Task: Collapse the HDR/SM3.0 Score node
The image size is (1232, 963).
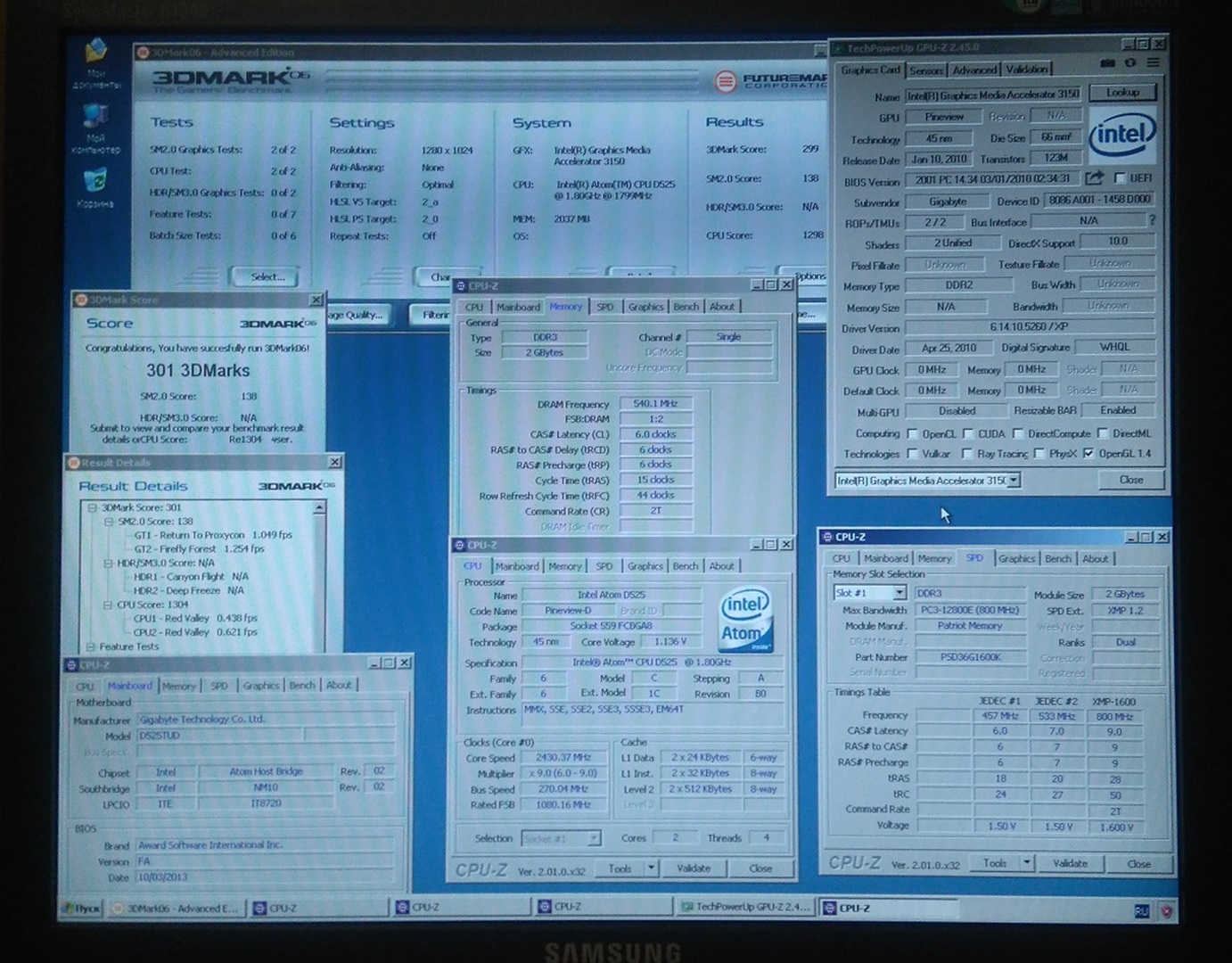Action: 108,563
